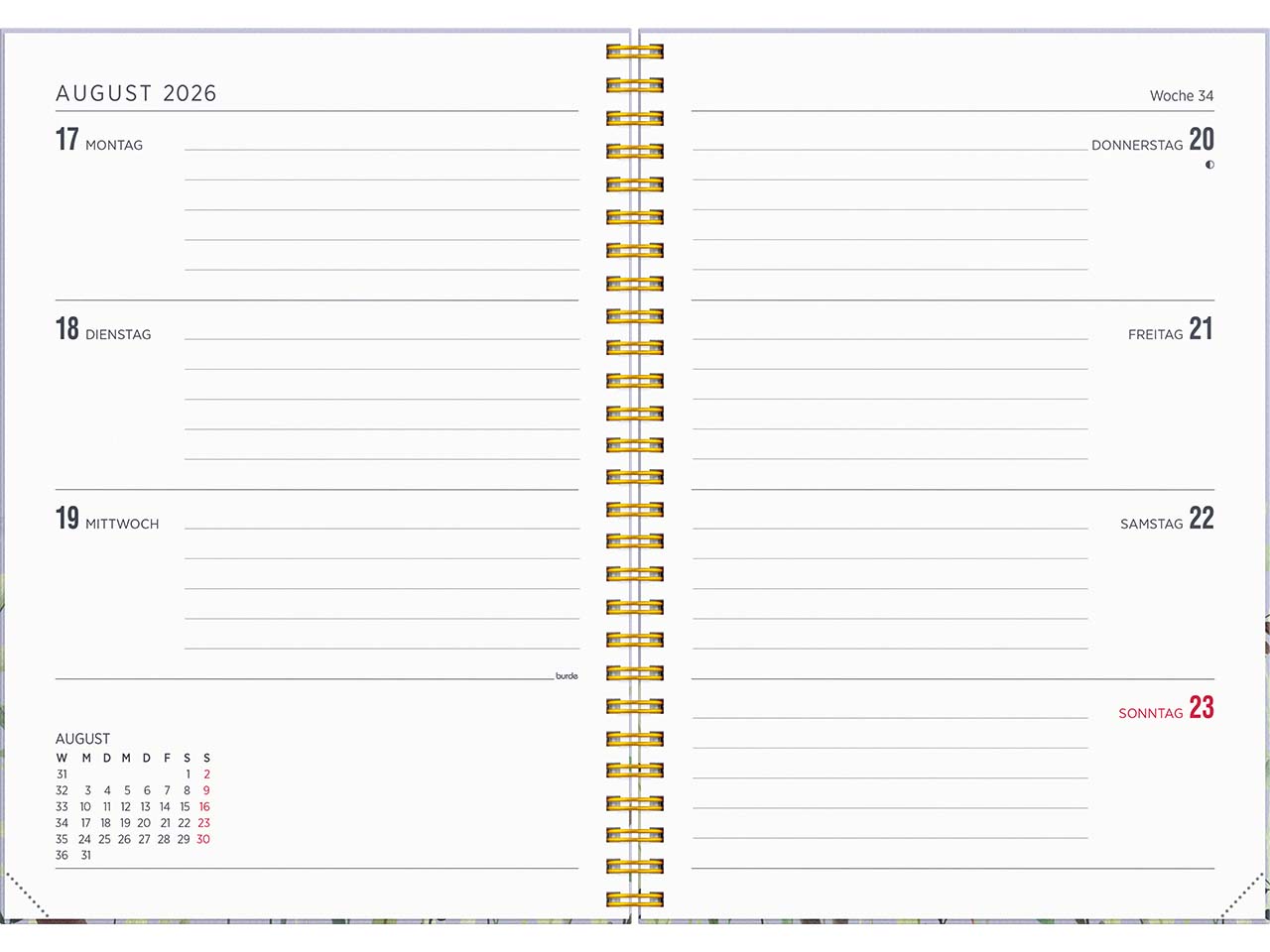Click the first writing line beside Sonntag
Screen dimensions: 1270x952
(890, 717)
